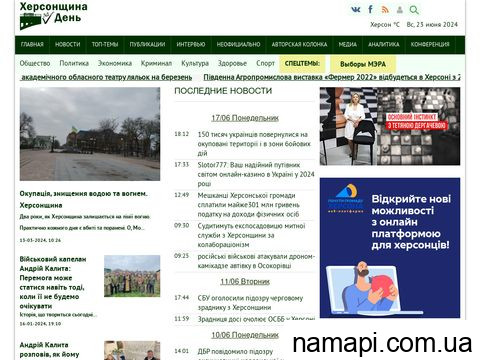
Task: Select the Криминал category
Action: point(156,63)
